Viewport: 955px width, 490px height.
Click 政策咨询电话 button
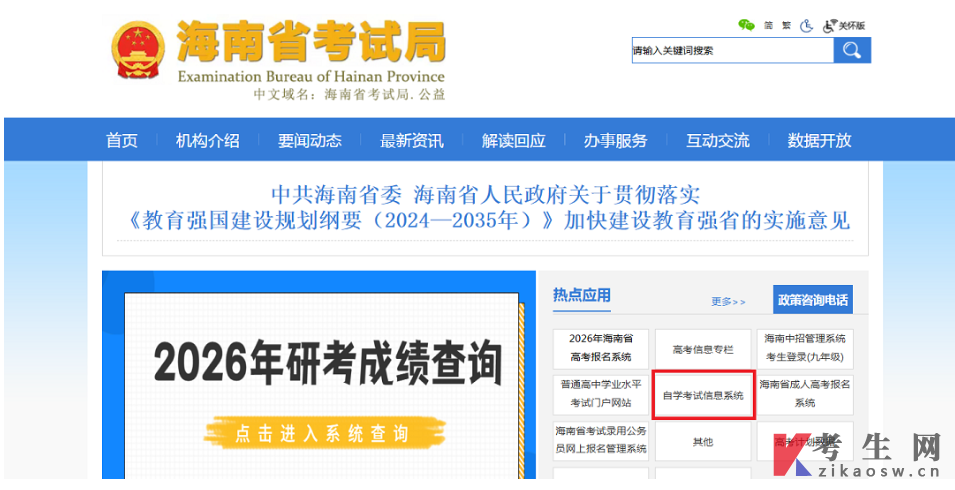point(812,299)
